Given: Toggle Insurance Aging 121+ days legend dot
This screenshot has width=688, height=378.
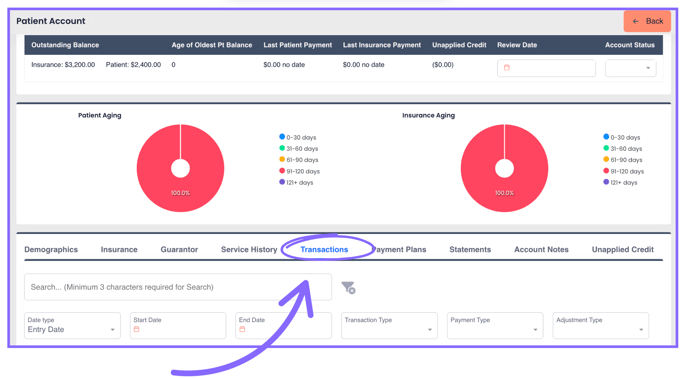Looking at the screenshot, I should coord(606,182).
